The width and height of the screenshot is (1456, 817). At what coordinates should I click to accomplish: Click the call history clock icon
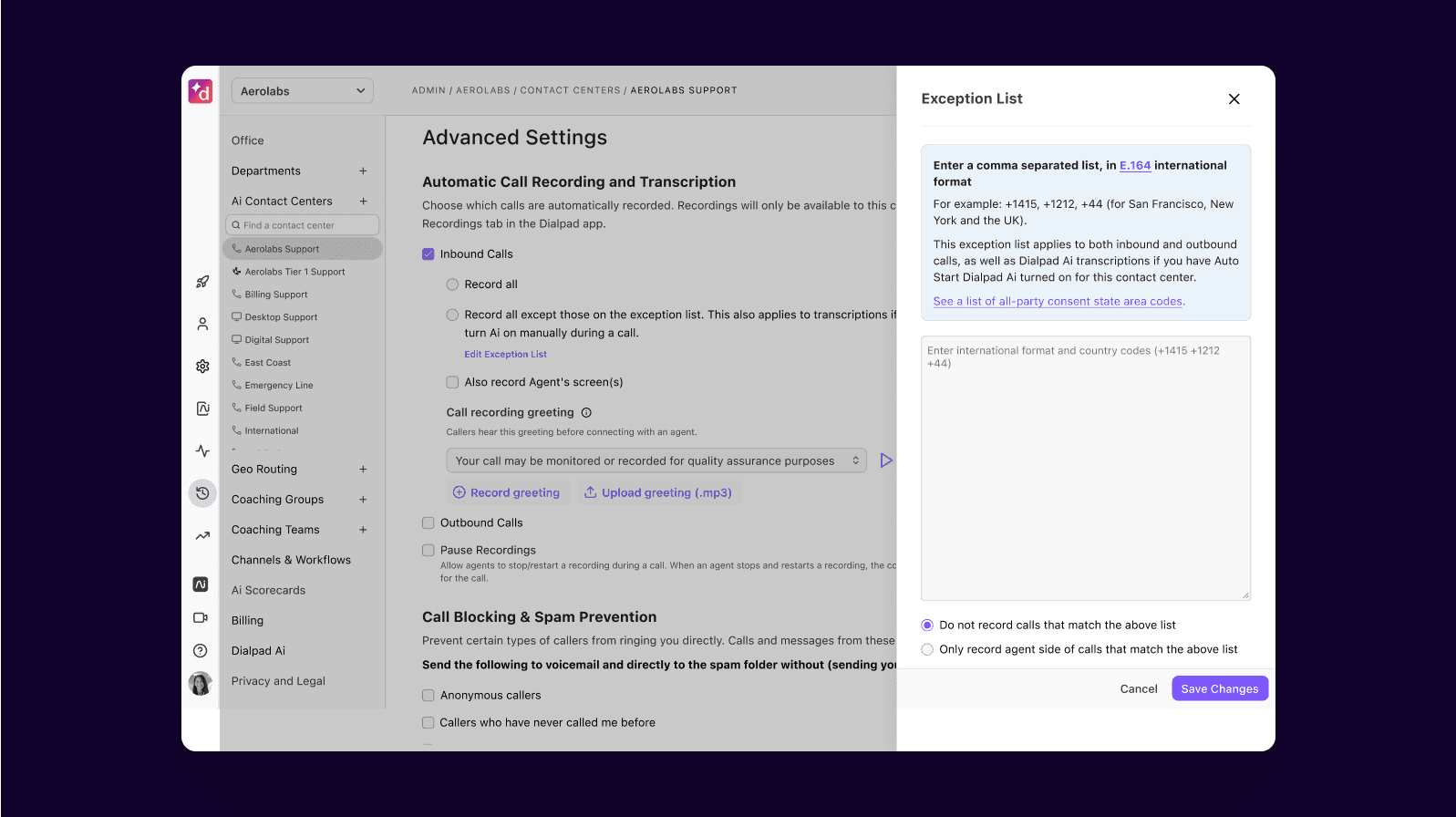202,493
